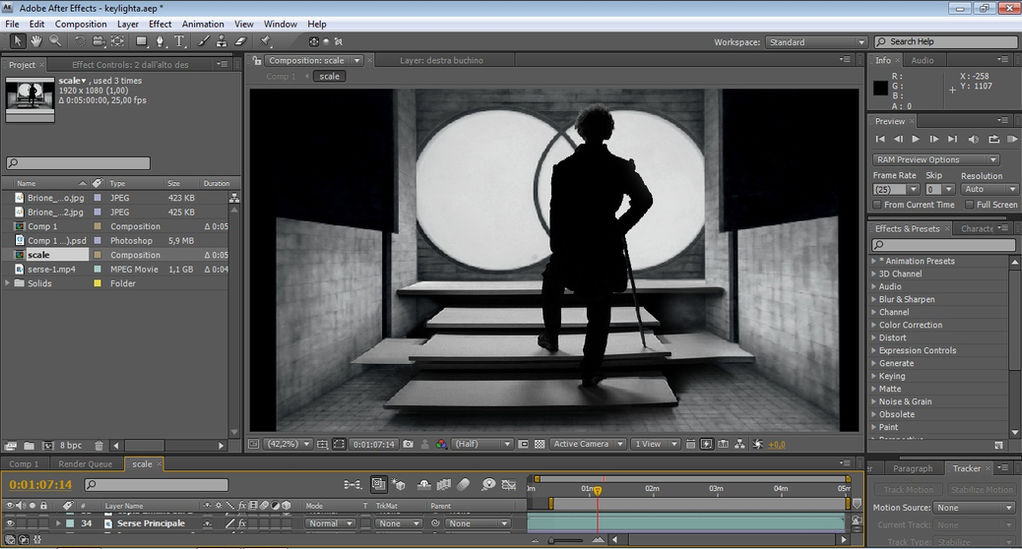Click the 8 bpc color depth button
The height and width of the screenshot is (549, 1022).
coord(70,444)
